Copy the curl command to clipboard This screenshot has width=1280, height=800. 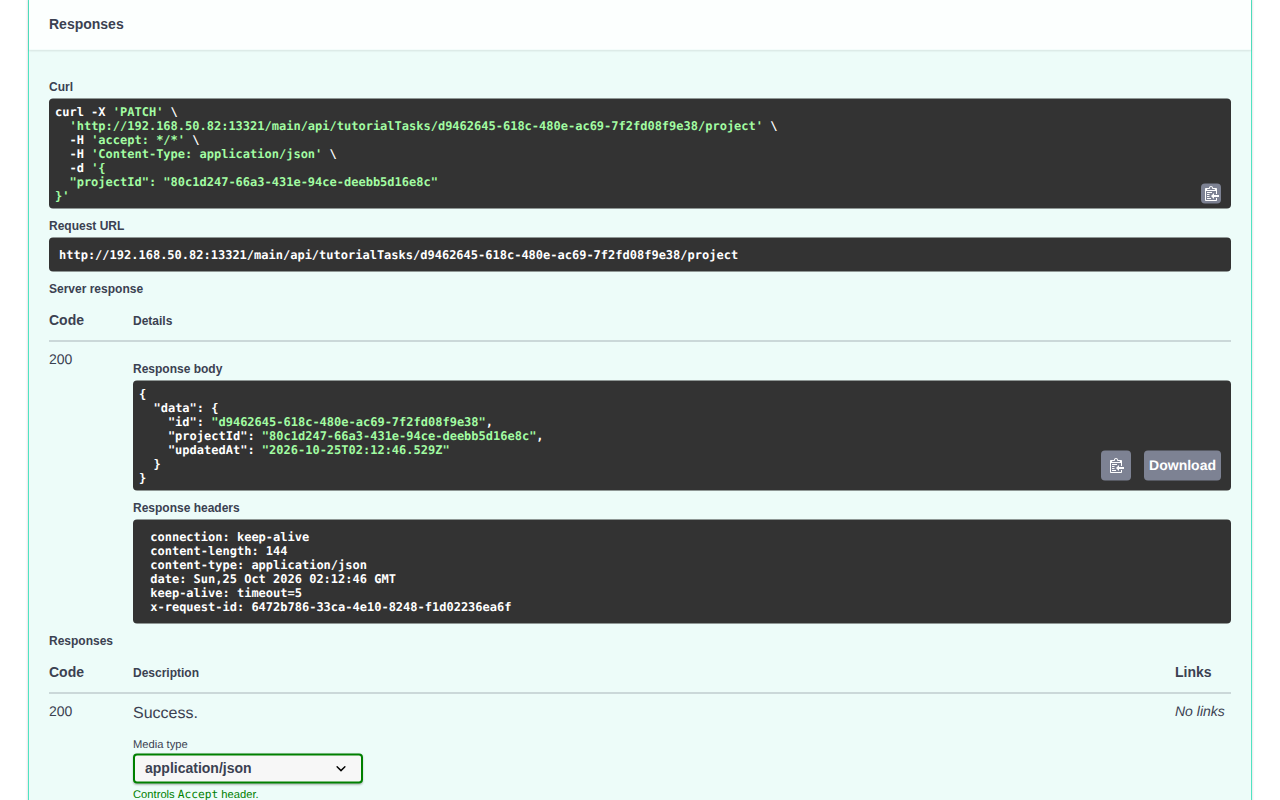1210,194
